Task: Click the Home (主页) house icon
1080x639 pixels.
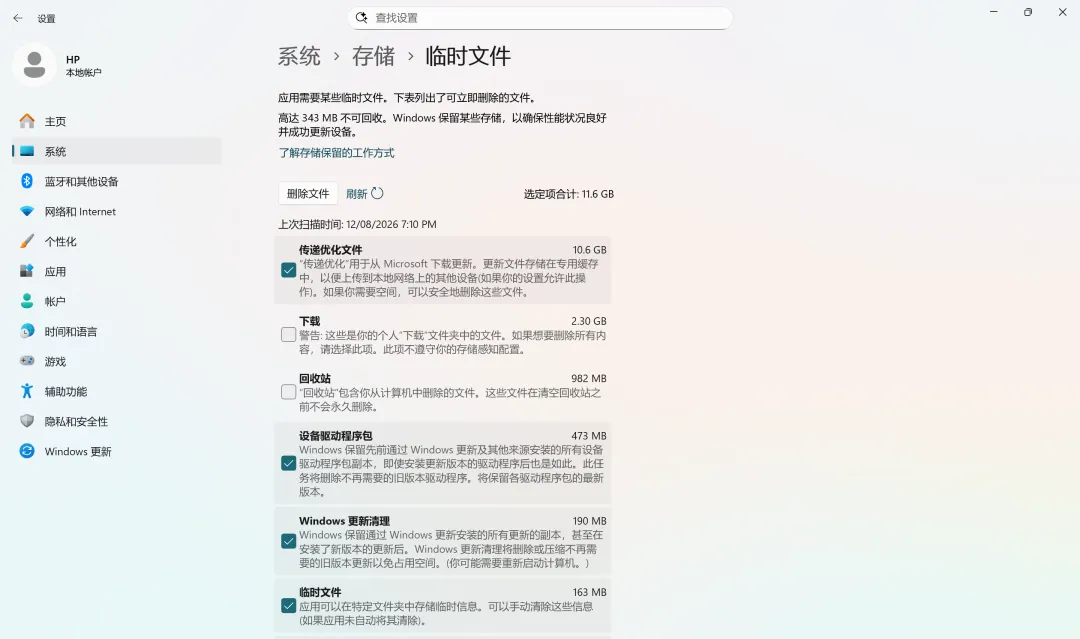Action: tap(27, 121)
